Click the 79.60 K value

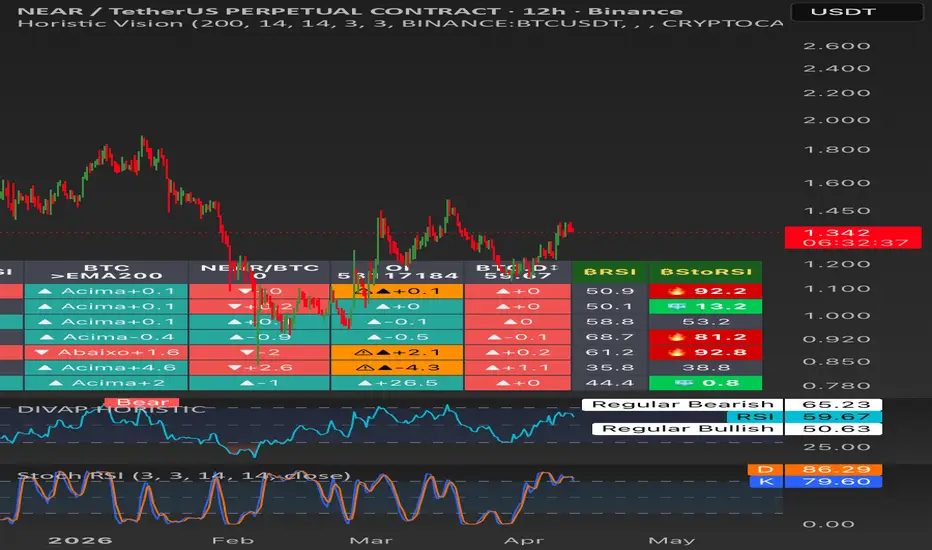pyautogui.click(x=833, y=482)
